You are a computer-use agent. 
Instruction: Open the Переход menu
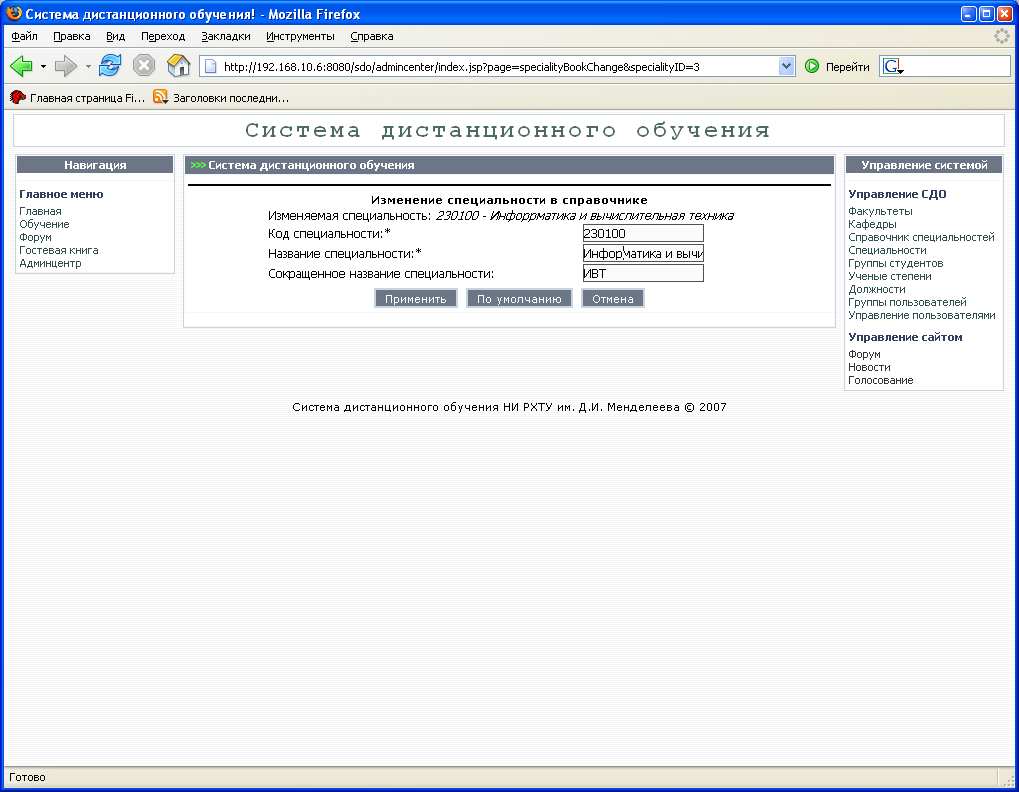163,36
